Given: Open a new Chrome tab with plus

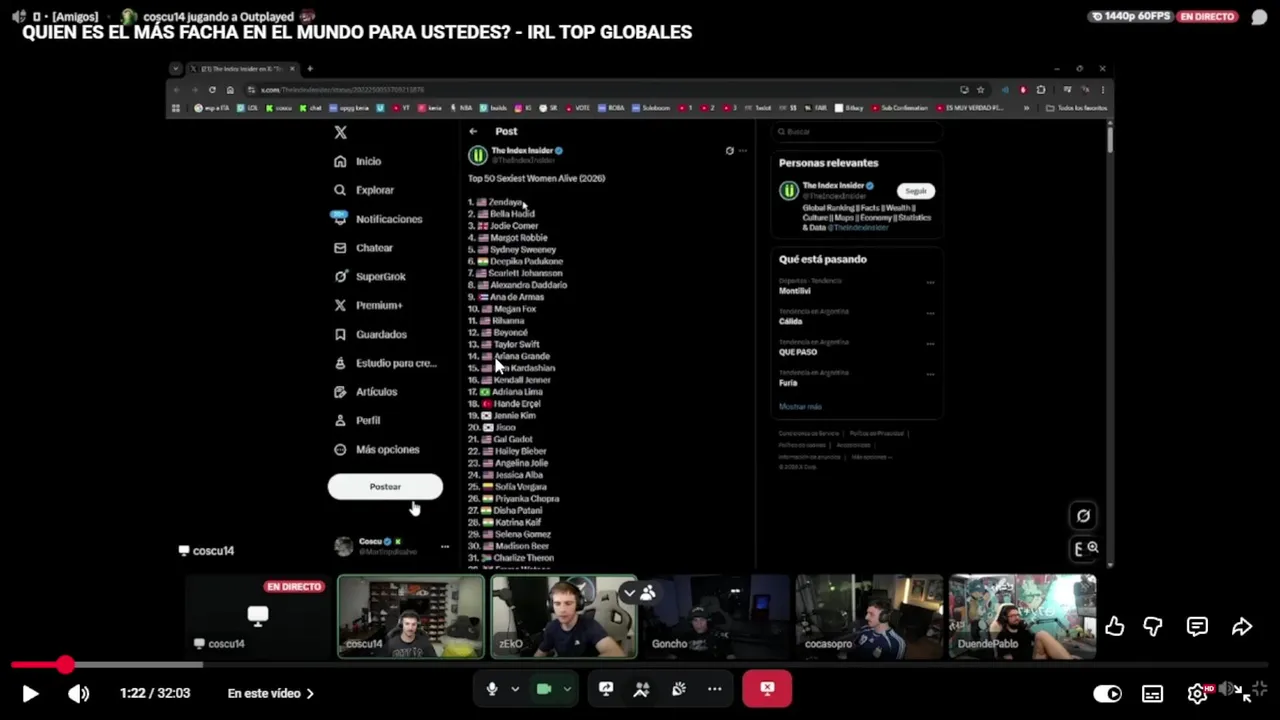Looking at the screenshot, I should click(310, 69).
